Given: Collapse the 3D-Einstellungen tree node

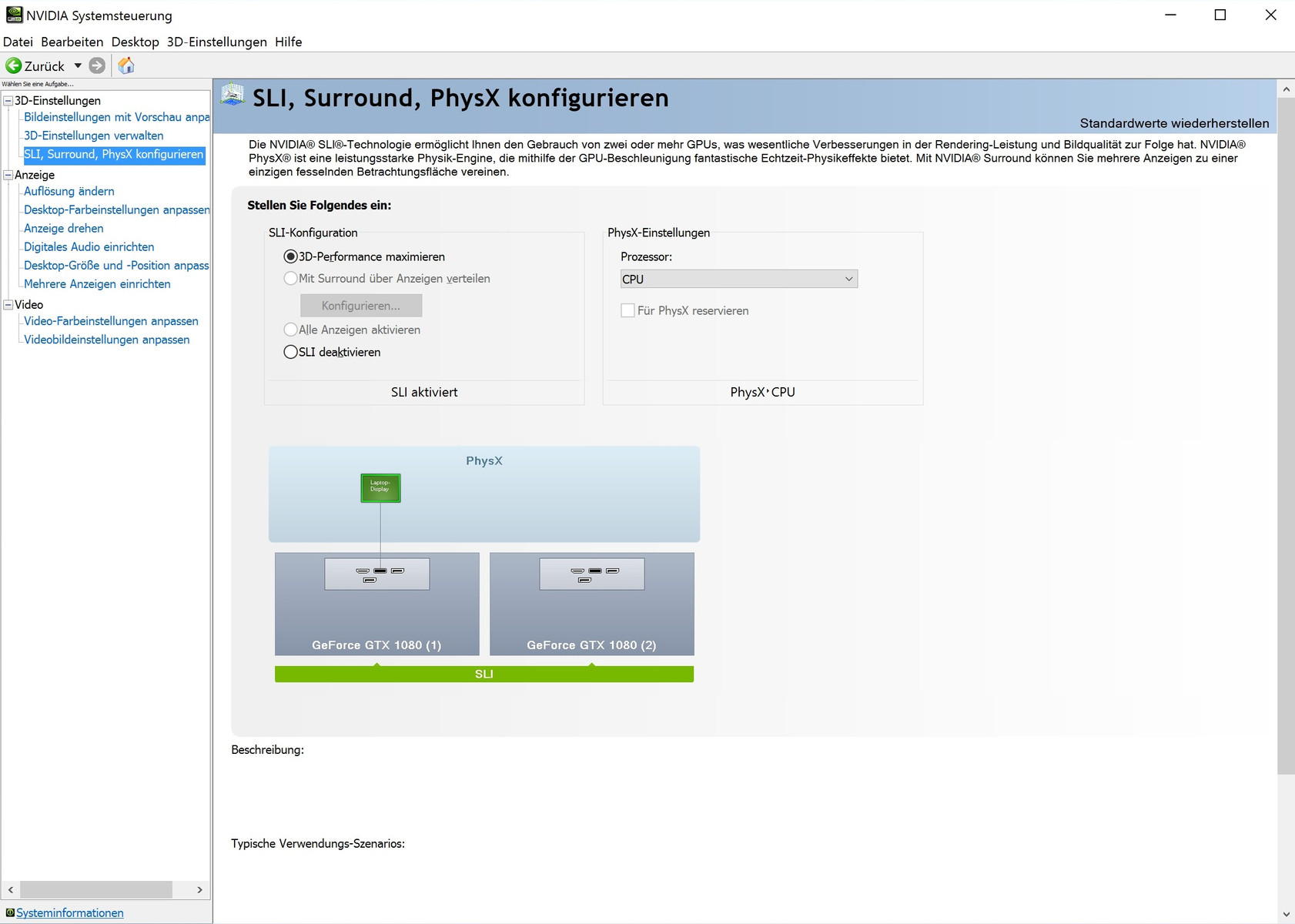Looking at the screenshot, I should point(8,100).
